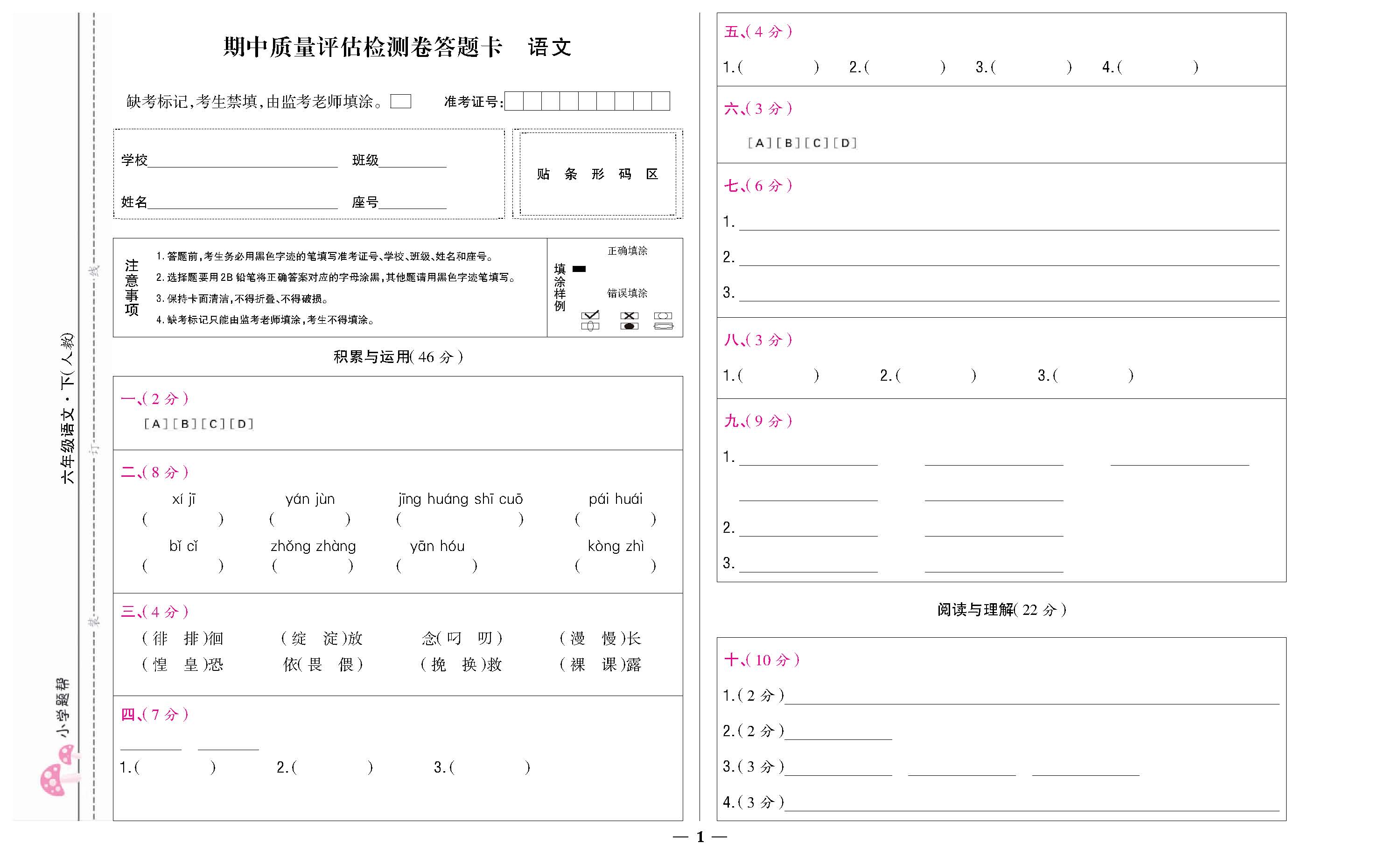The width and height of the screenshot is (1400, 857).
Task: Click the circle wrong-fill example
Action: 663,316
